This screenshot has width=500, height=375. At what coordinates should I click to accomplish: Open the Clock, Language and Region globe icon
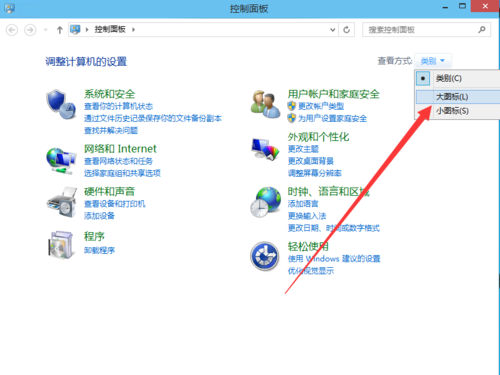click(x=265, y=202)
